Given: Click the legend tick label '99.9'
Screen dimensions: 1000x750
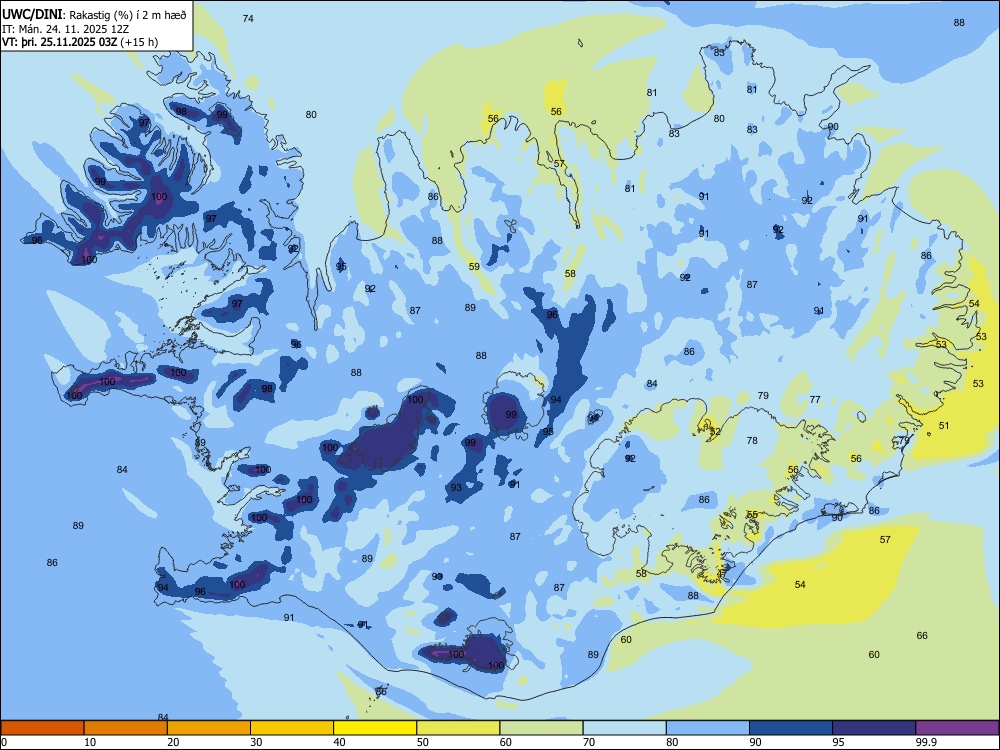Looking at the screenshot, I should click(x=925, y=742).
